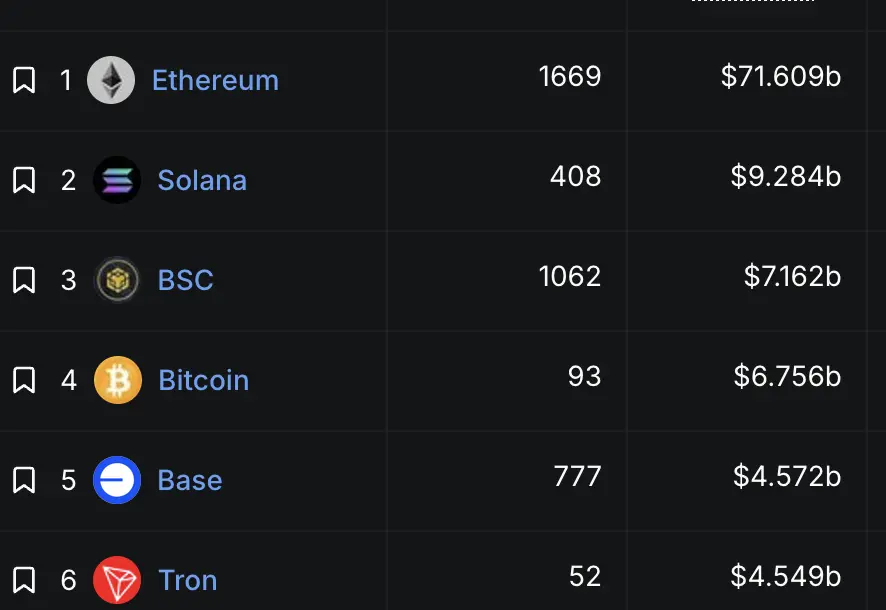Bookmark the Solana row
This screenshot has height=610, width=886.
[x=24, y=180]
